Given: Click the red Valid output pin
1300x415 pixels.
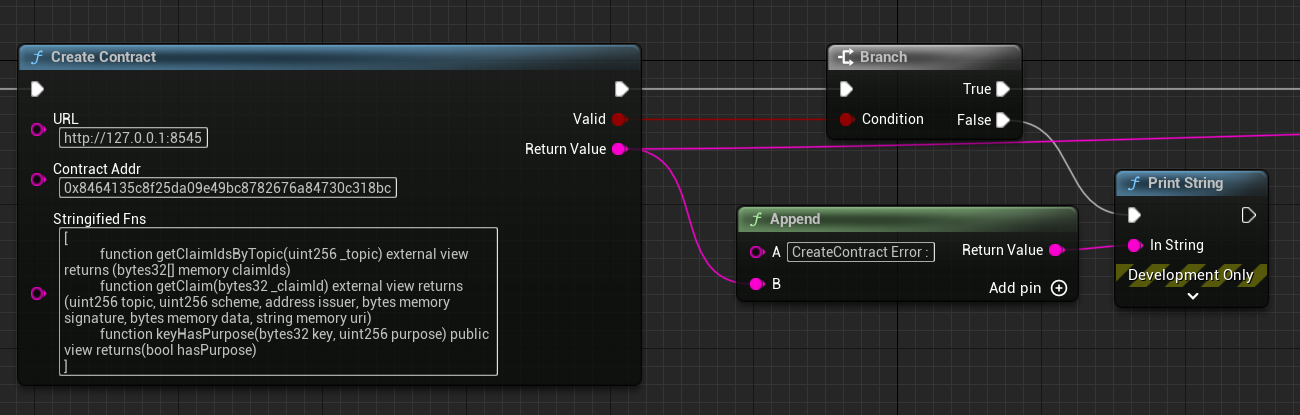Looking at the screenshot, I should 618,119.
